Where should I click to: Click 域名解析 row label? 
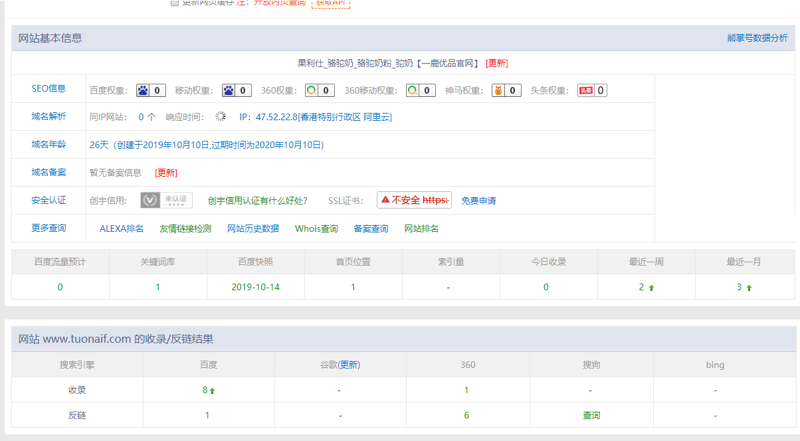click(48, 116)
